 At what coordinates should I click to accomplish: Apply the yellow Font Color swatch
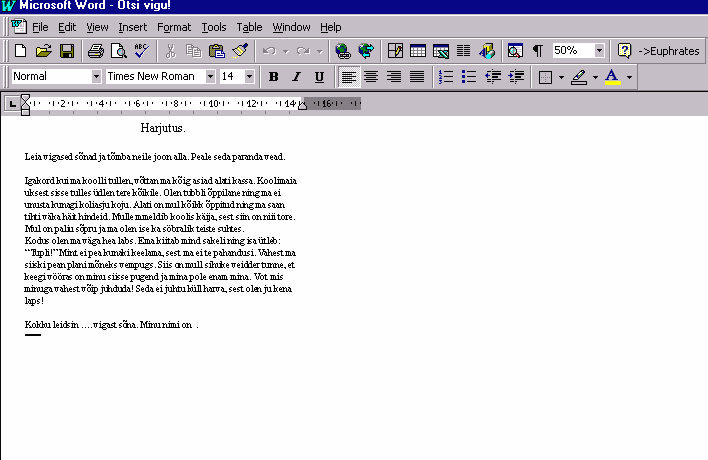612,77
